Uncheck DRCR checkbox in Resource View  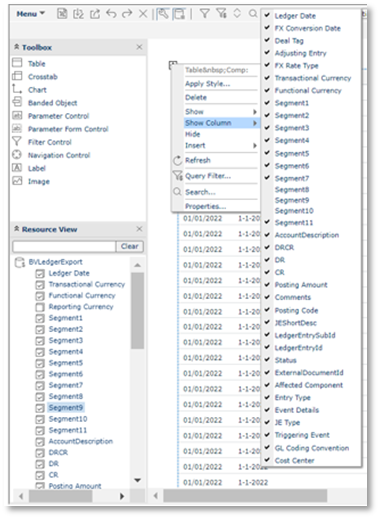[40, 453]
